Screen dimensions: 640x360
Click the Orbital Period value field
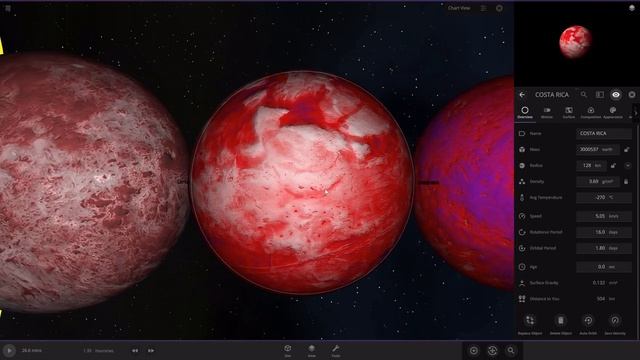tap(604, 248)
